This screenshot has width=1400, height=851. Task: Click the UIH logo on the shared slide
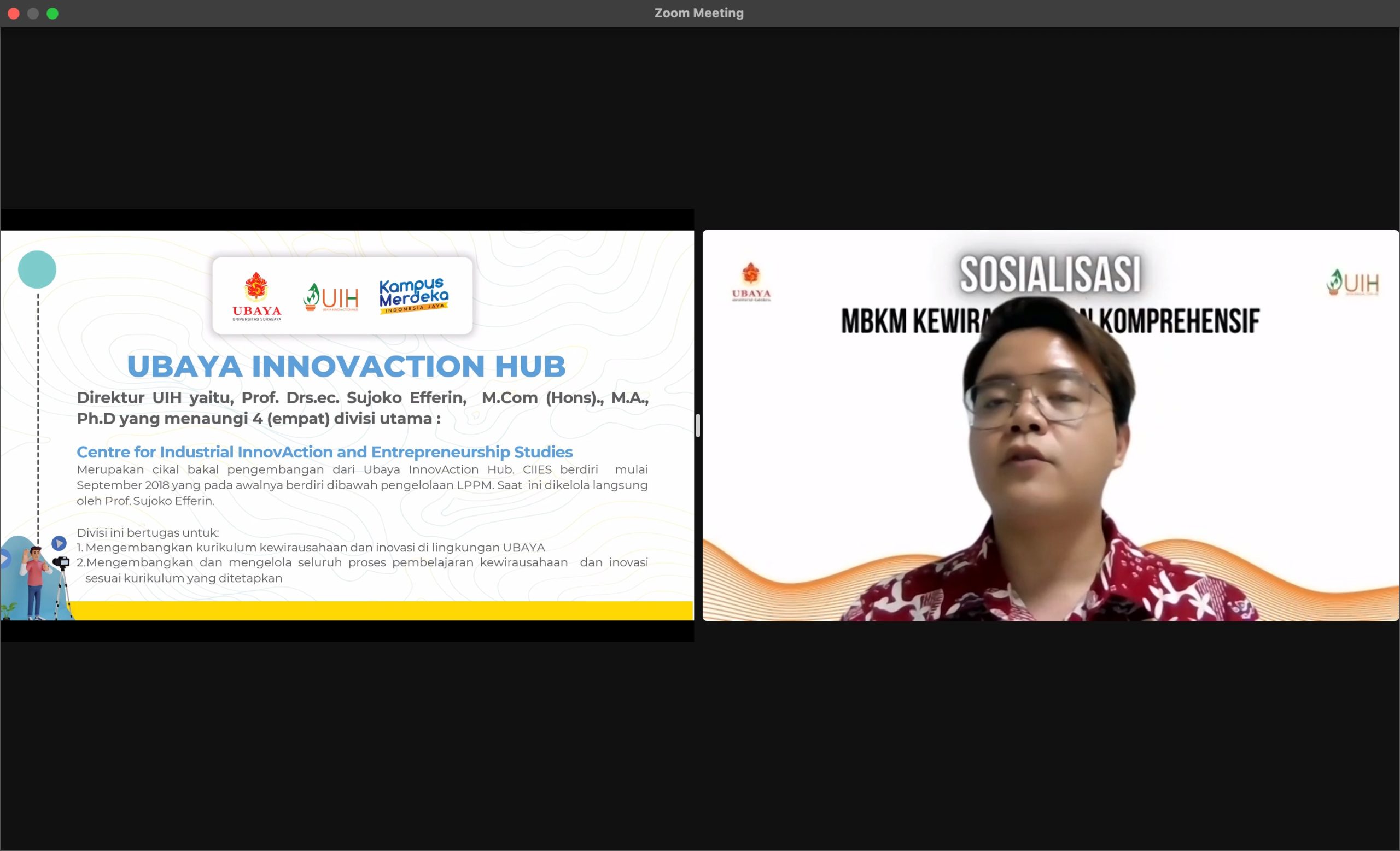click(331, 297)
